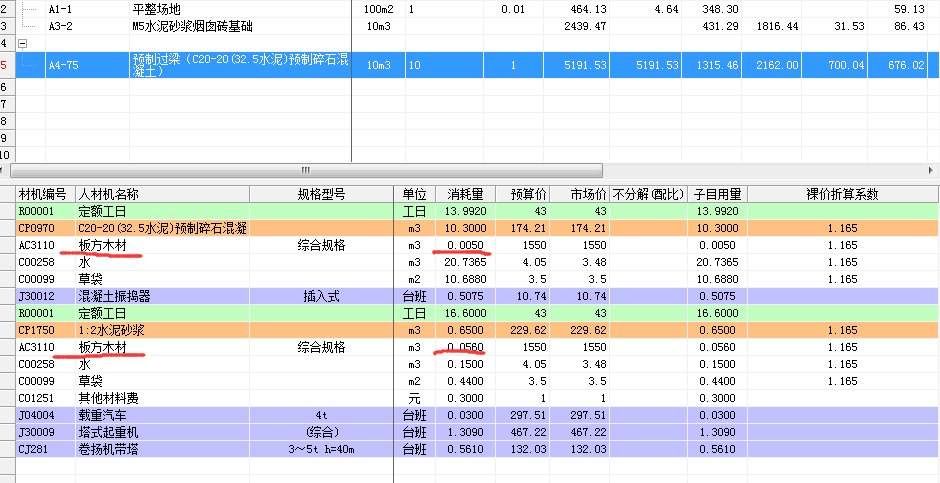Image resolution: width=940 pixels, height=483 pixels.
Task: Click the 0.0560 consumption of 板方木材
Action: [x=465, y=347]
